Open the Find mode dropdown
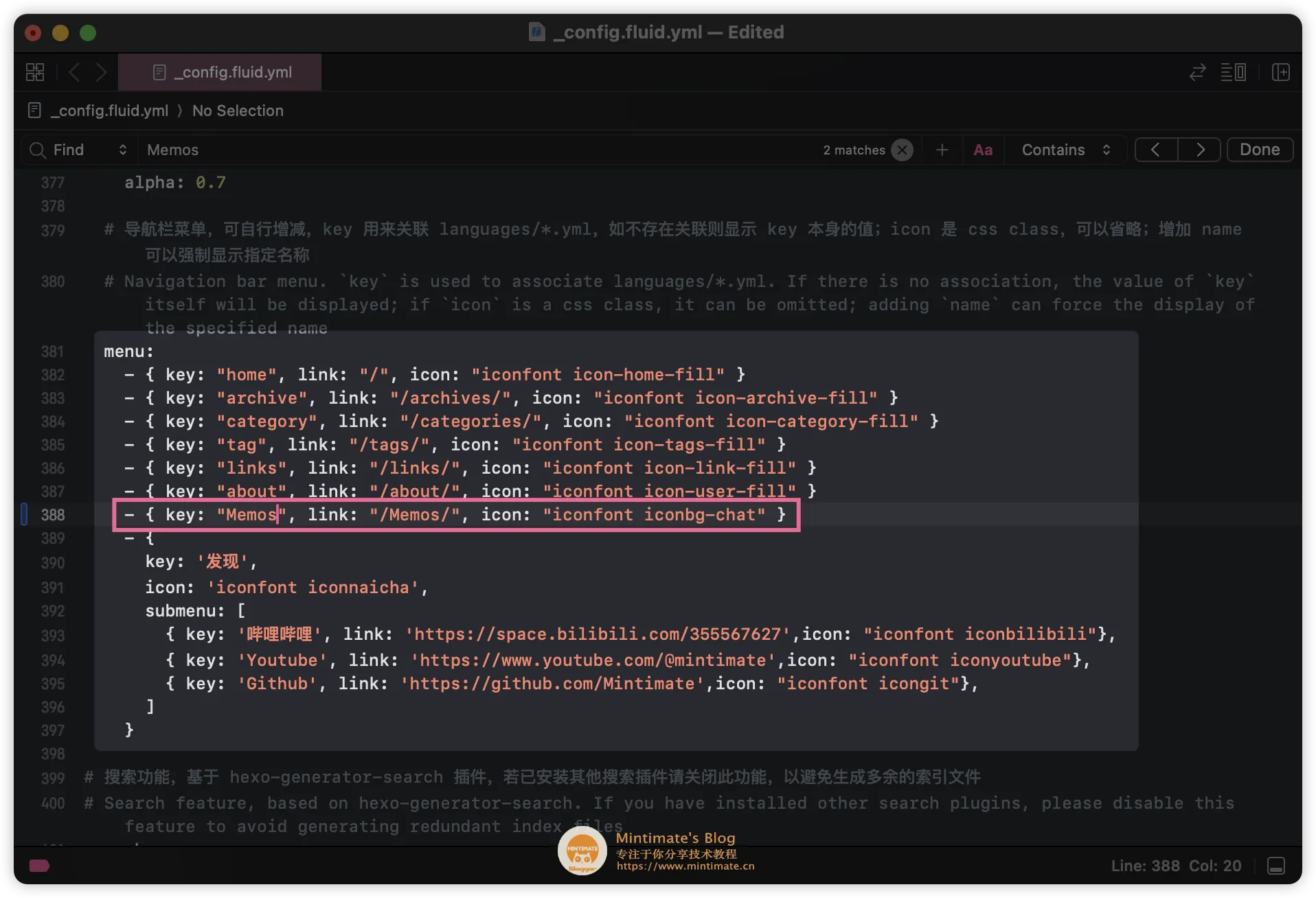 click(89, 150)
